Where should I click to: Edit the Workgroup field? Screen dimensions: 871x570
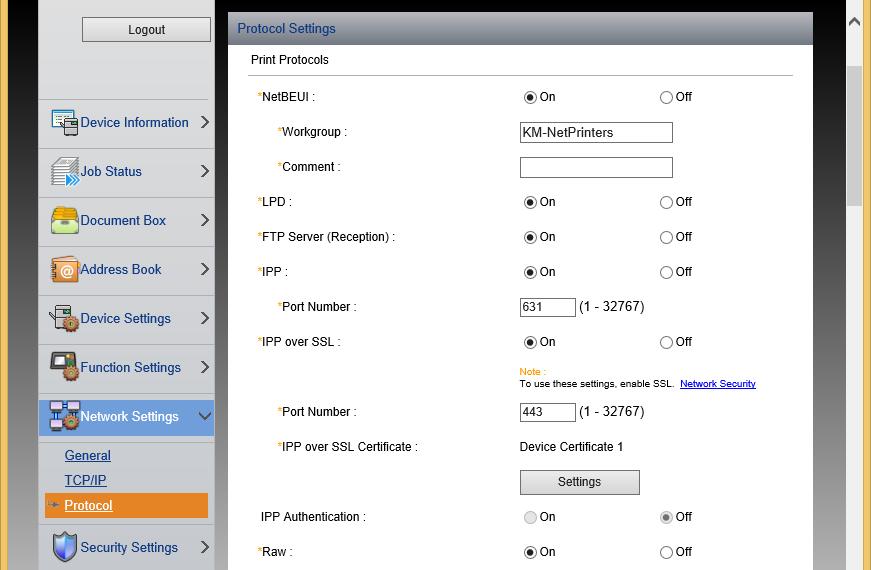pos(596,133)
